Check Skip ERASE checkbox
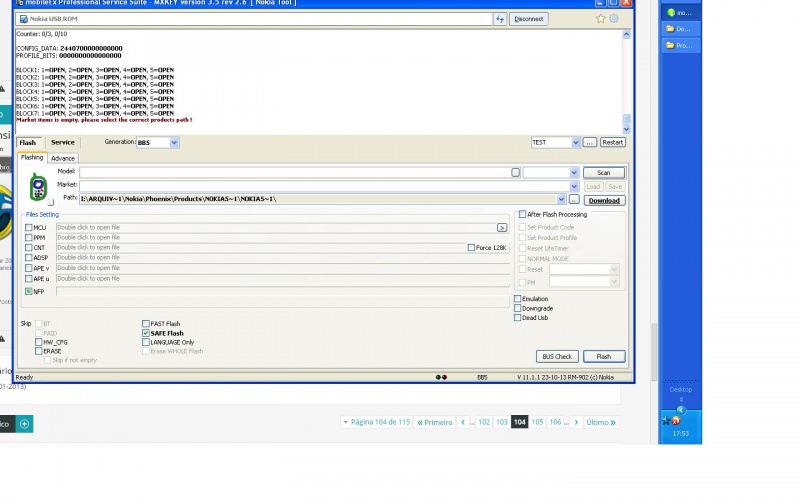This screenshot has height=500, width=800. pos(39,351)
